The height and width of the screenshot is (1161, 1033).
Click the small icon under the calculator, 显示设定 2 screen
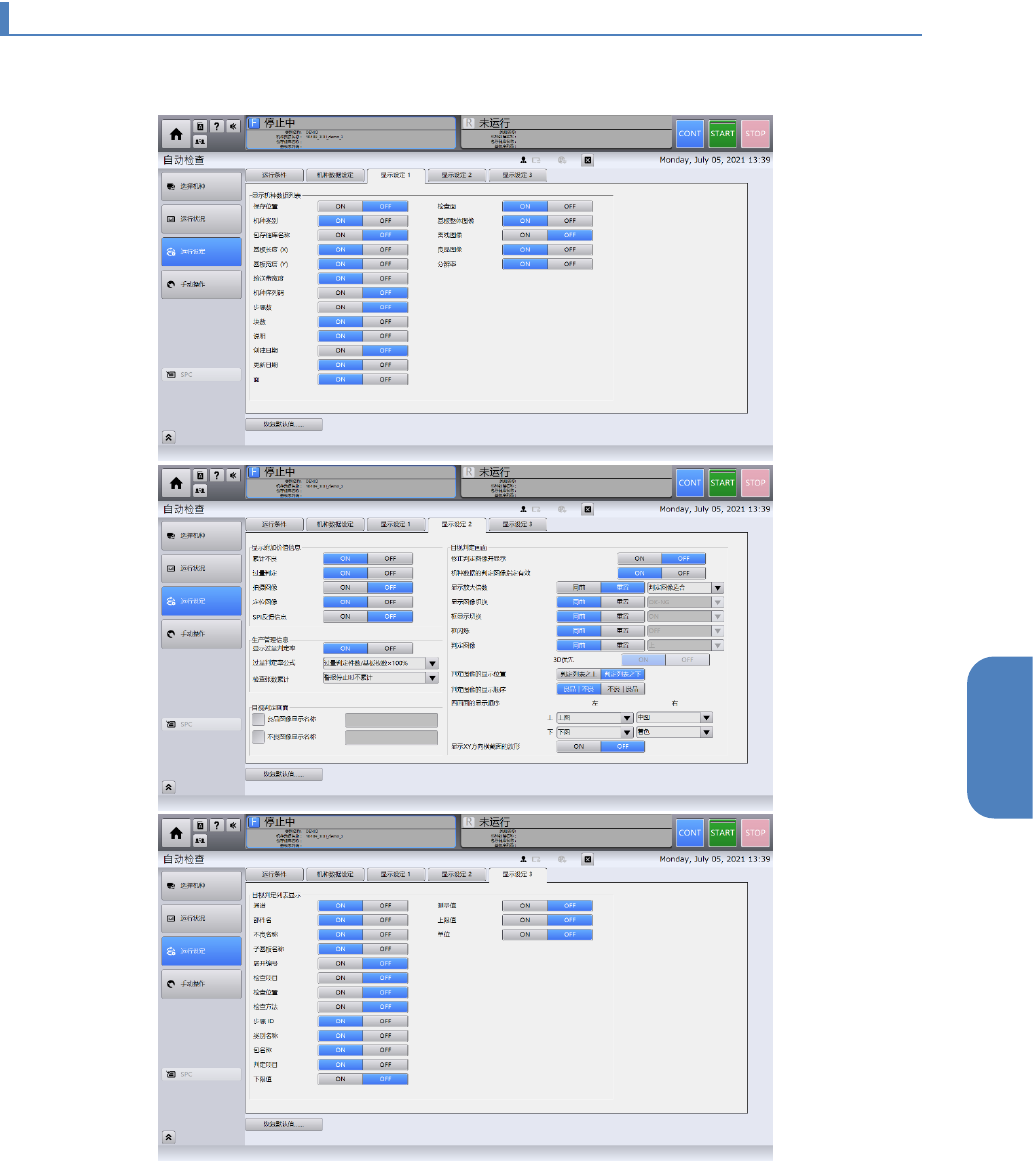click(x=200, y=490)
